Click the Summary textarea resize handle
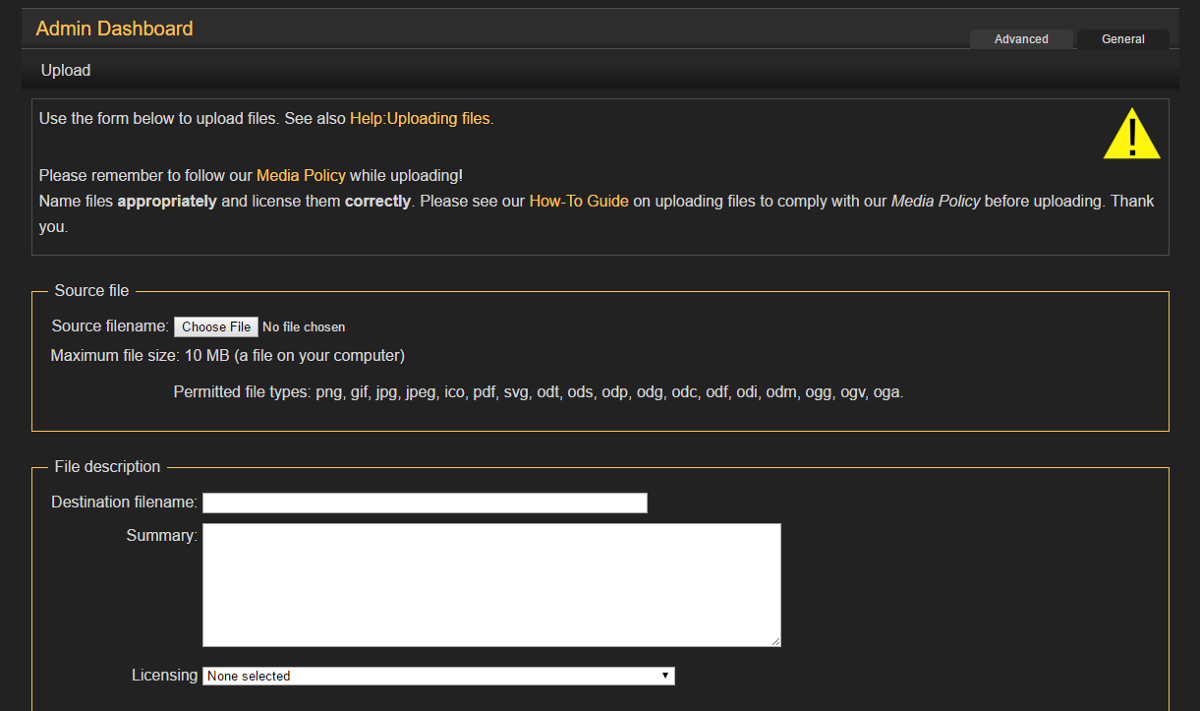Image resolution: width=1200 pixels, height=711 pixels. tap(776, 641)
